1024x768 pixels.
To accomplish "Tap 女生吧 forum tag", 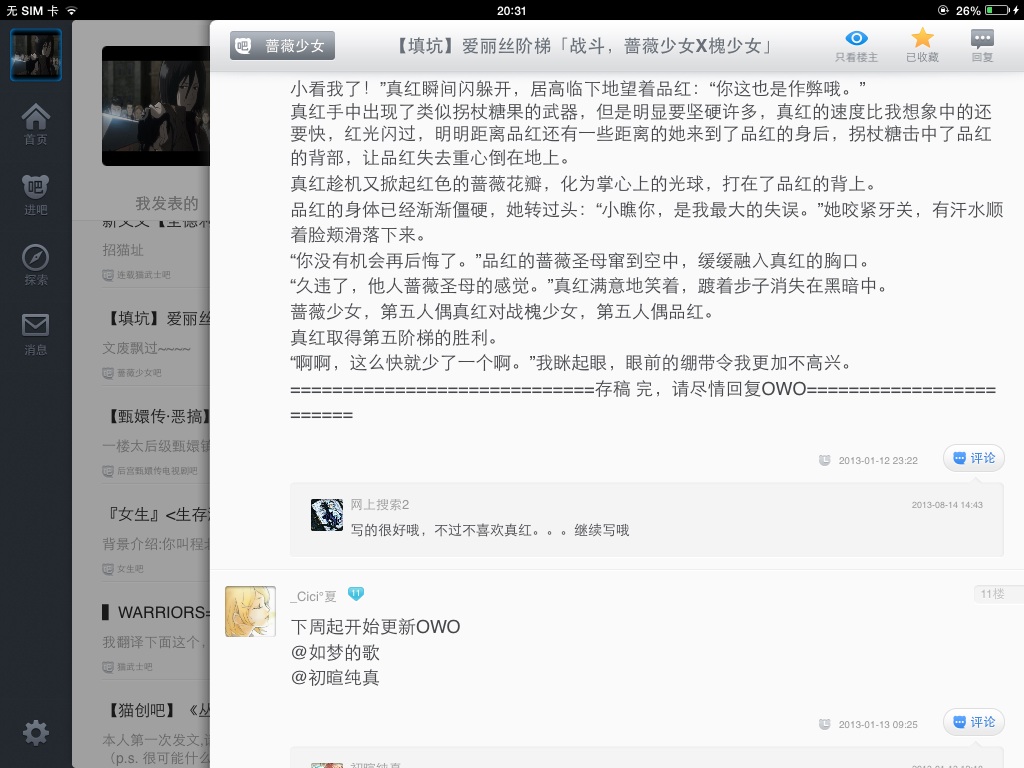I will tap(123, 569).
